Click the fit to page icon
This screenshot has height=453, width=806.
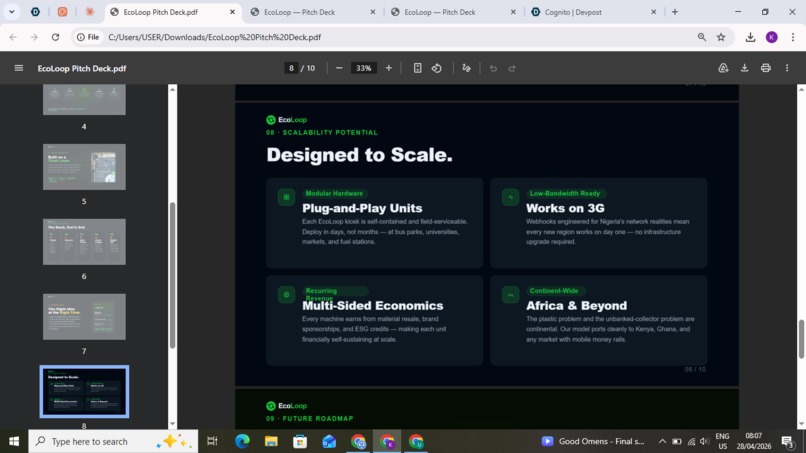click(x=417, y=68)
